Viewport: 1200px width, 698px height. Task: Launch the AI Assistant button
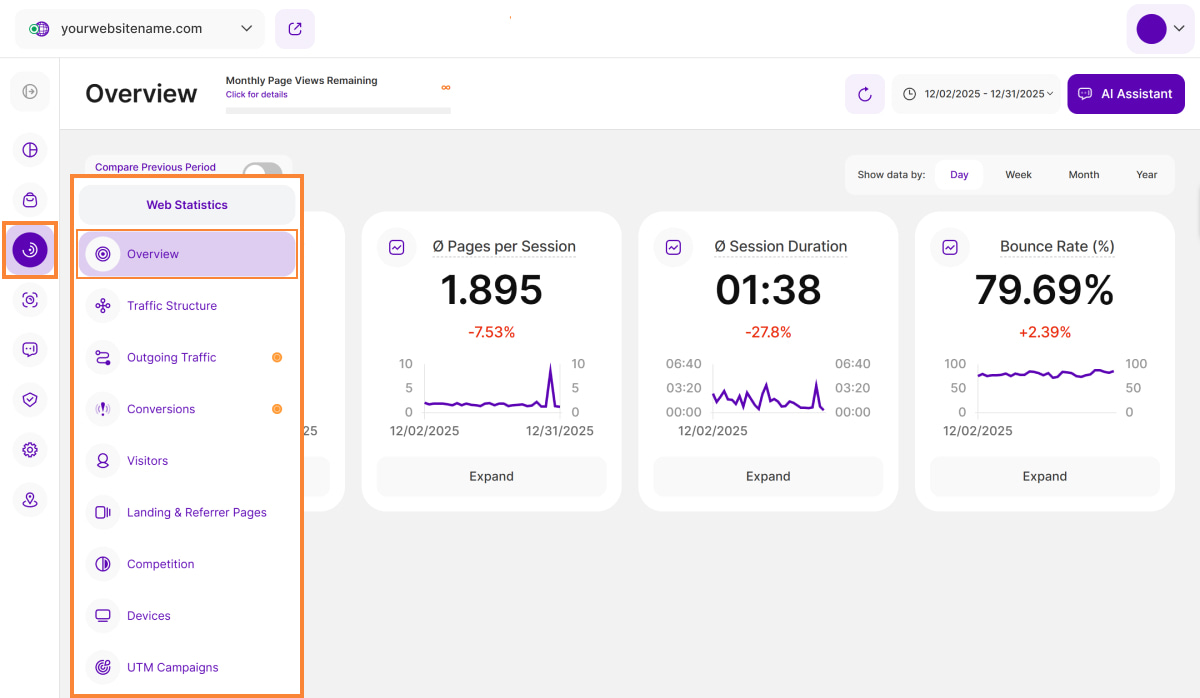point(1126,94)
